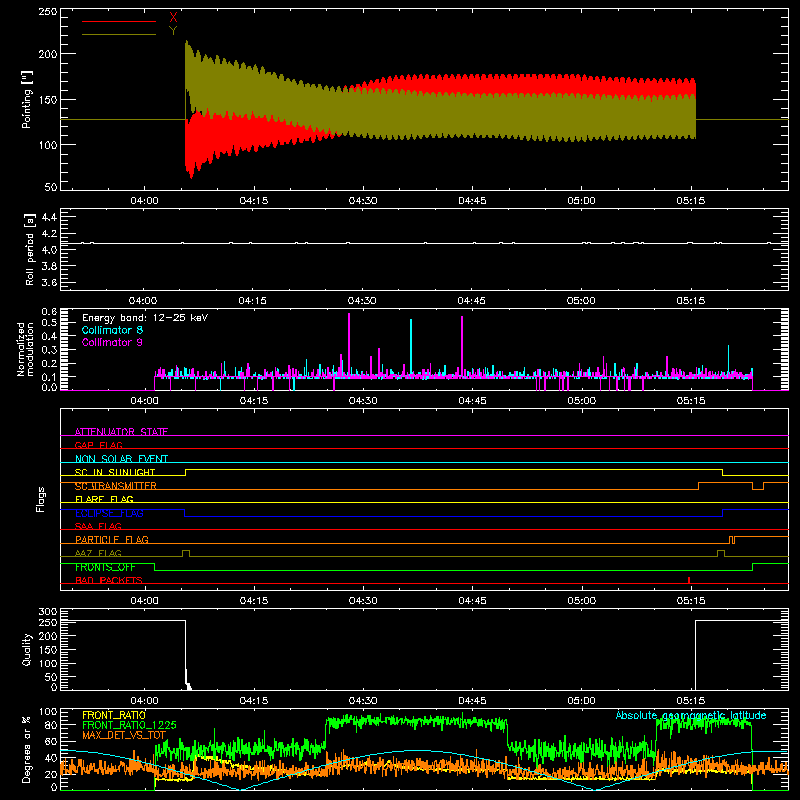Click the 4.4 tick label on Roll period axis
Screen dimensions: 800x800
[49, 217]
